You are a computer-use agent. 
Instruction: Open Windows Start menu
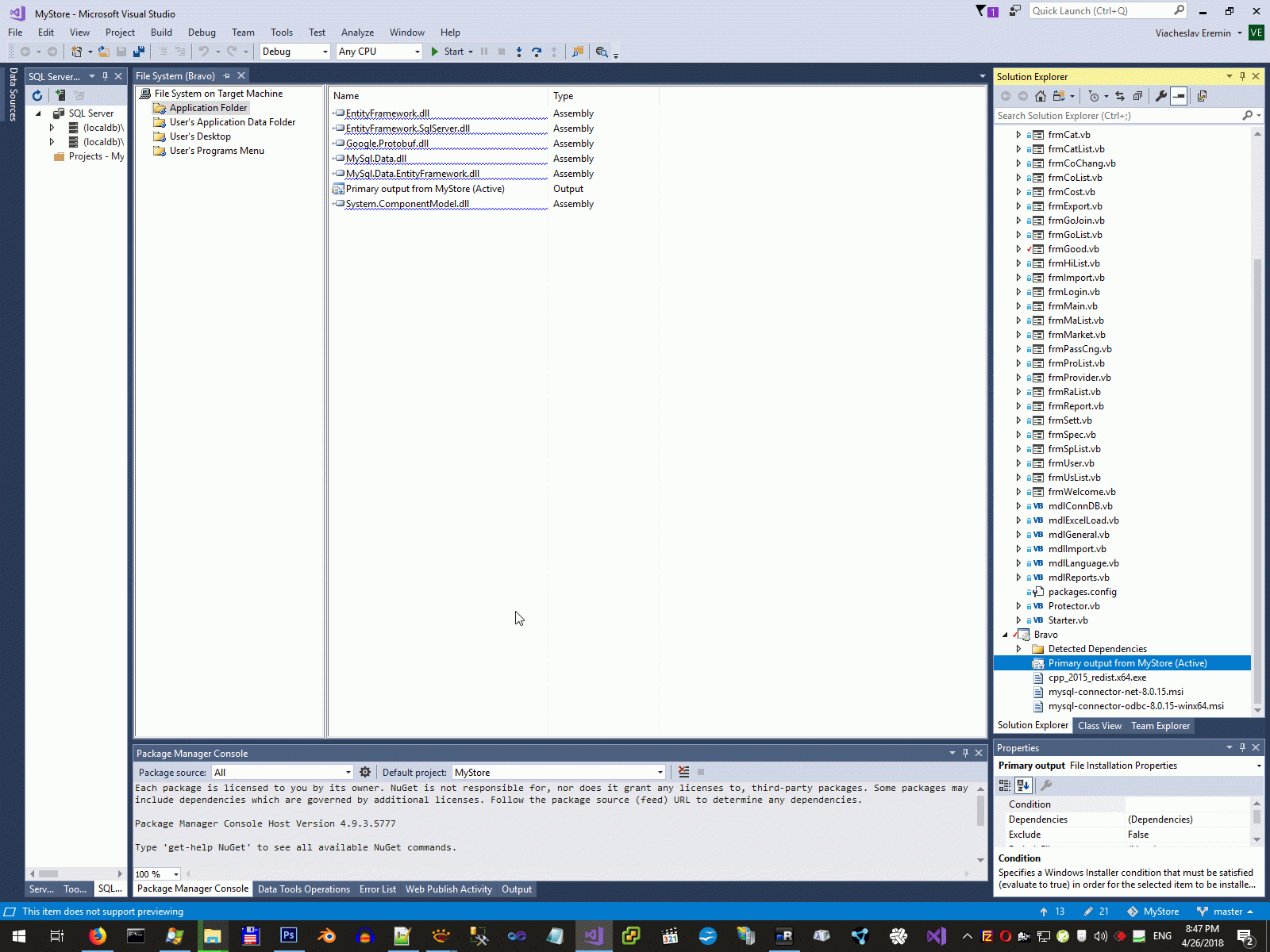pos(19,936)
